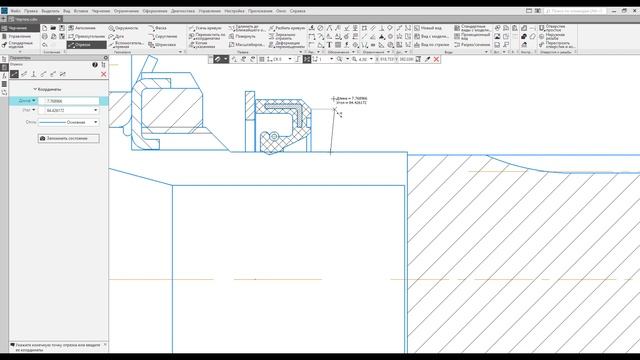The width and height of the screenshot is (640, 360).
Task: Open the Стиль line style dropdown
Action: [x=96, y=122]
